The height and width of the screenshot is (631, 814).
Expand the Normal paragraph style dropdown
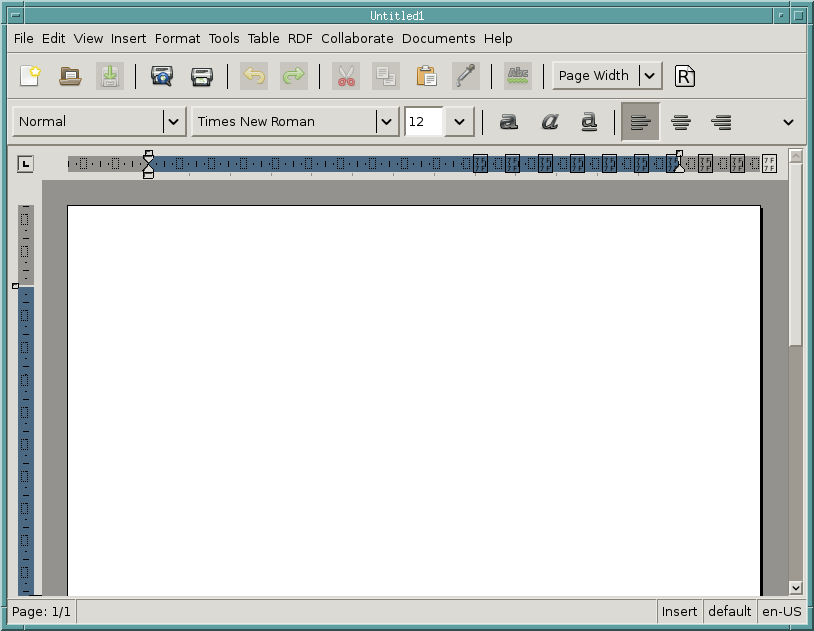(174, 122)
